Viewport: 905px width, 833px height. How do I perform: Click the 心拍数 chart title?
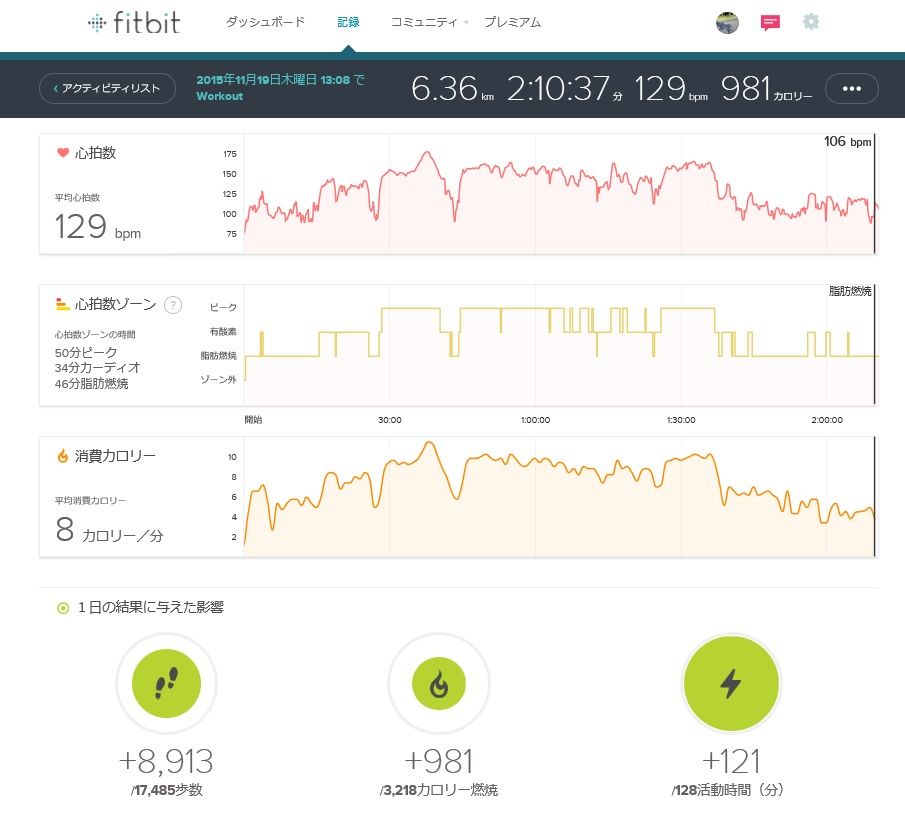pos(95,153)
